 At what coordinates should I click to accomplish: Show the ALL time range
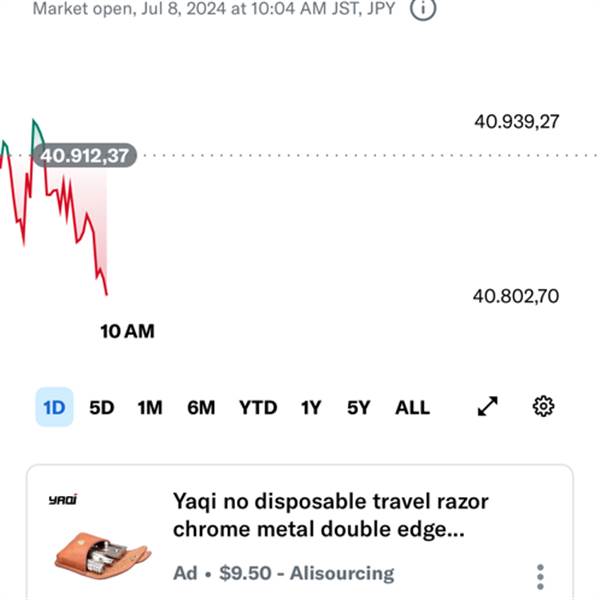412,408
